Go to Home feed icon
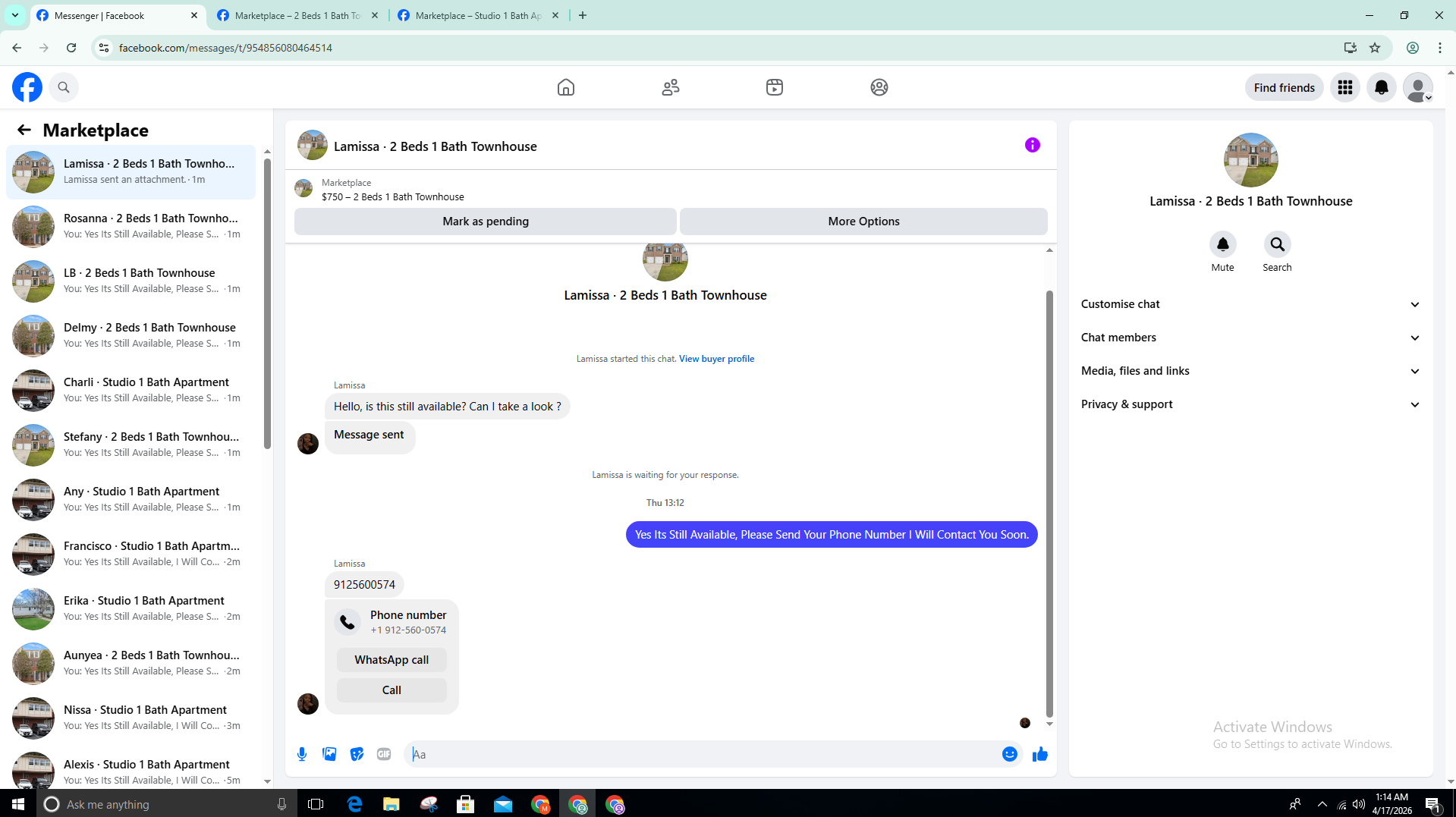 [x=566, y=87]
